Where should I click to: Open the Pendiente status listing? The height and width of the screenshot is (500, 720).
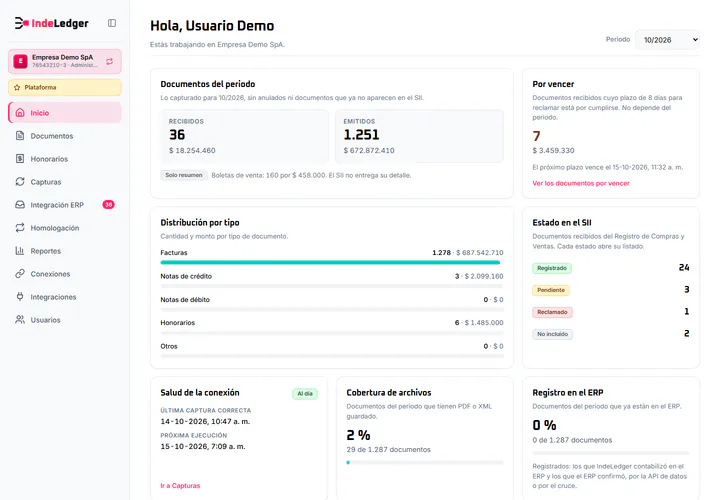coord(551,290)
